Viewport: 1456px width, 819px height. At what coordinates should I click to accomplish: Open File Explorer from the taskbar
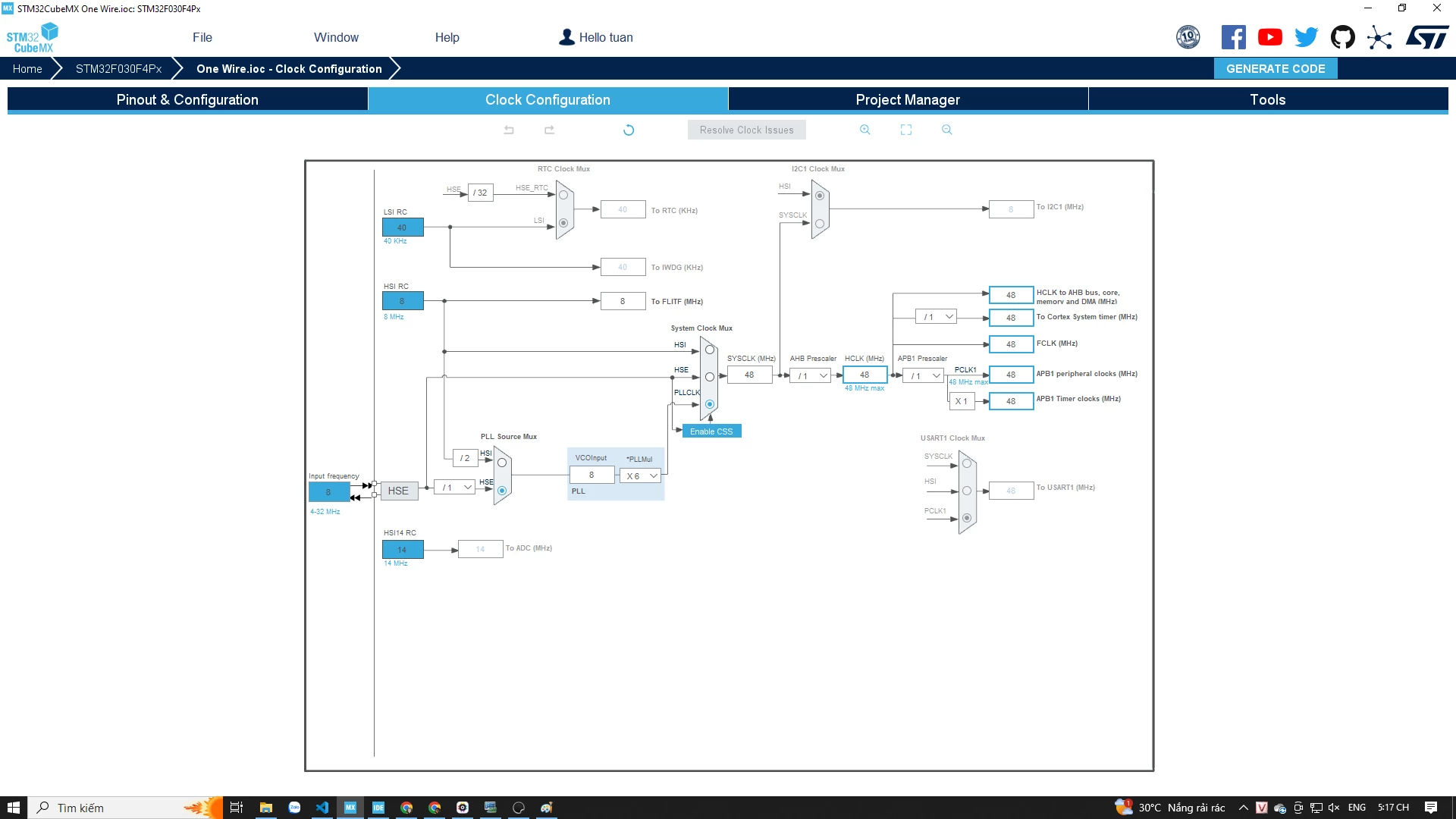(266, 808)
